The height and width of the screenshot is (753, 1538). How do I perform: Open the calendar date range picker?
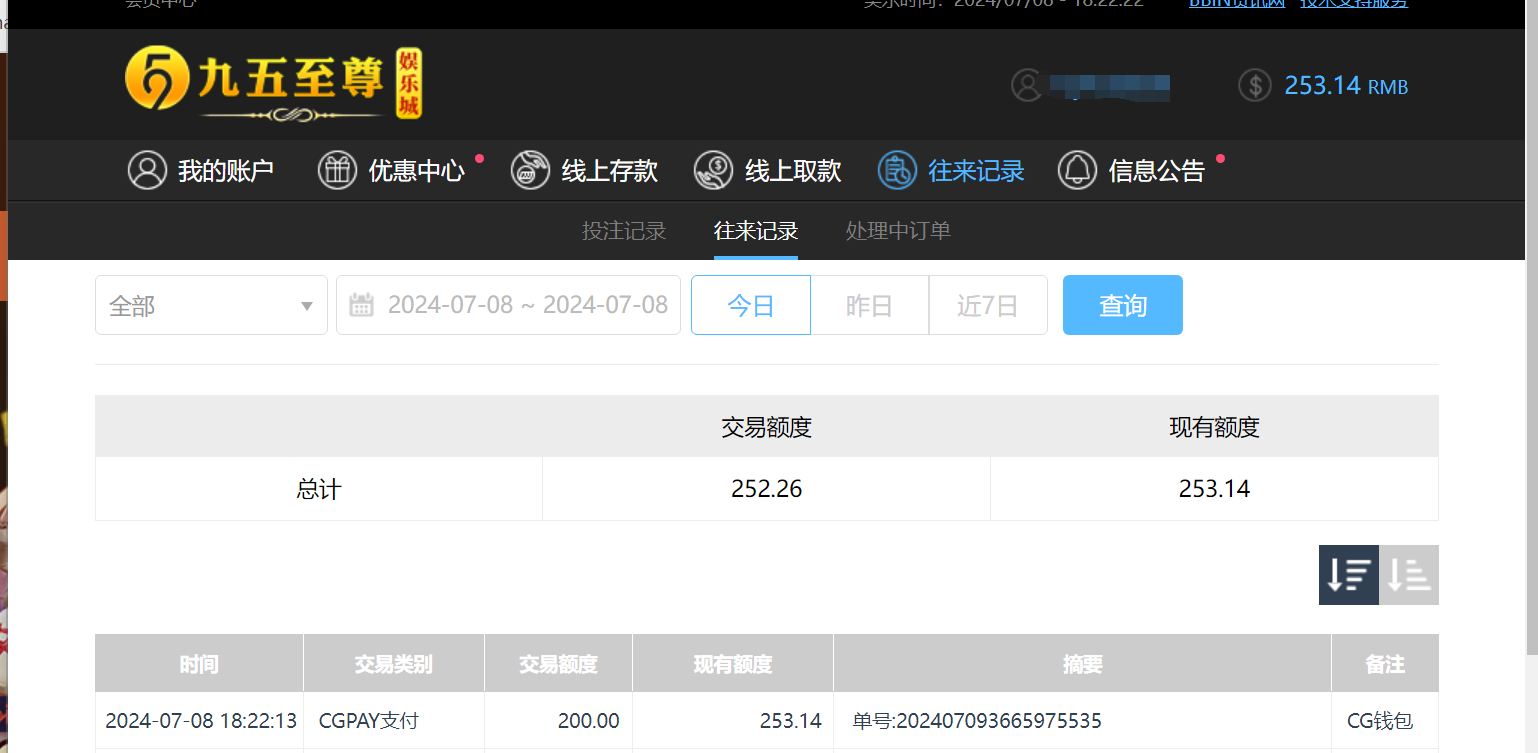(360, 305)
